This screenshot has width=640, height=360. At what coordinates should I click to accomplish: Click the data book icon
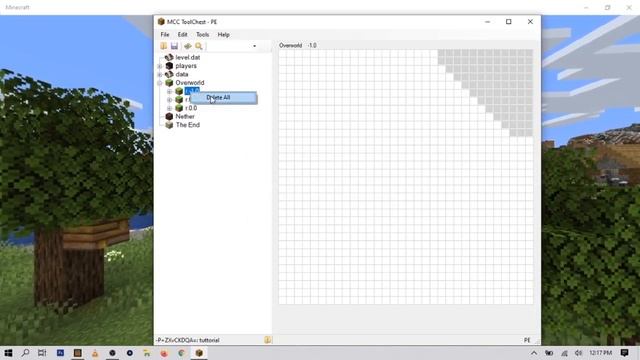coord(169,74)
